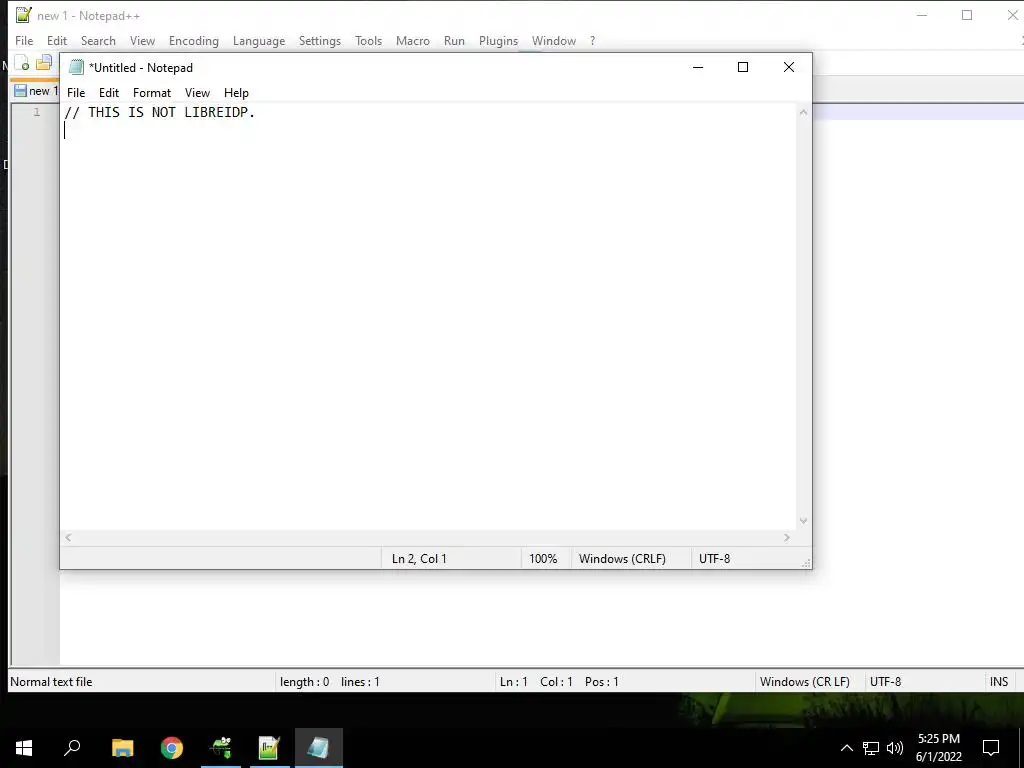Open the taskbar clock showing 5:25 PM

[x=938, y=748]
